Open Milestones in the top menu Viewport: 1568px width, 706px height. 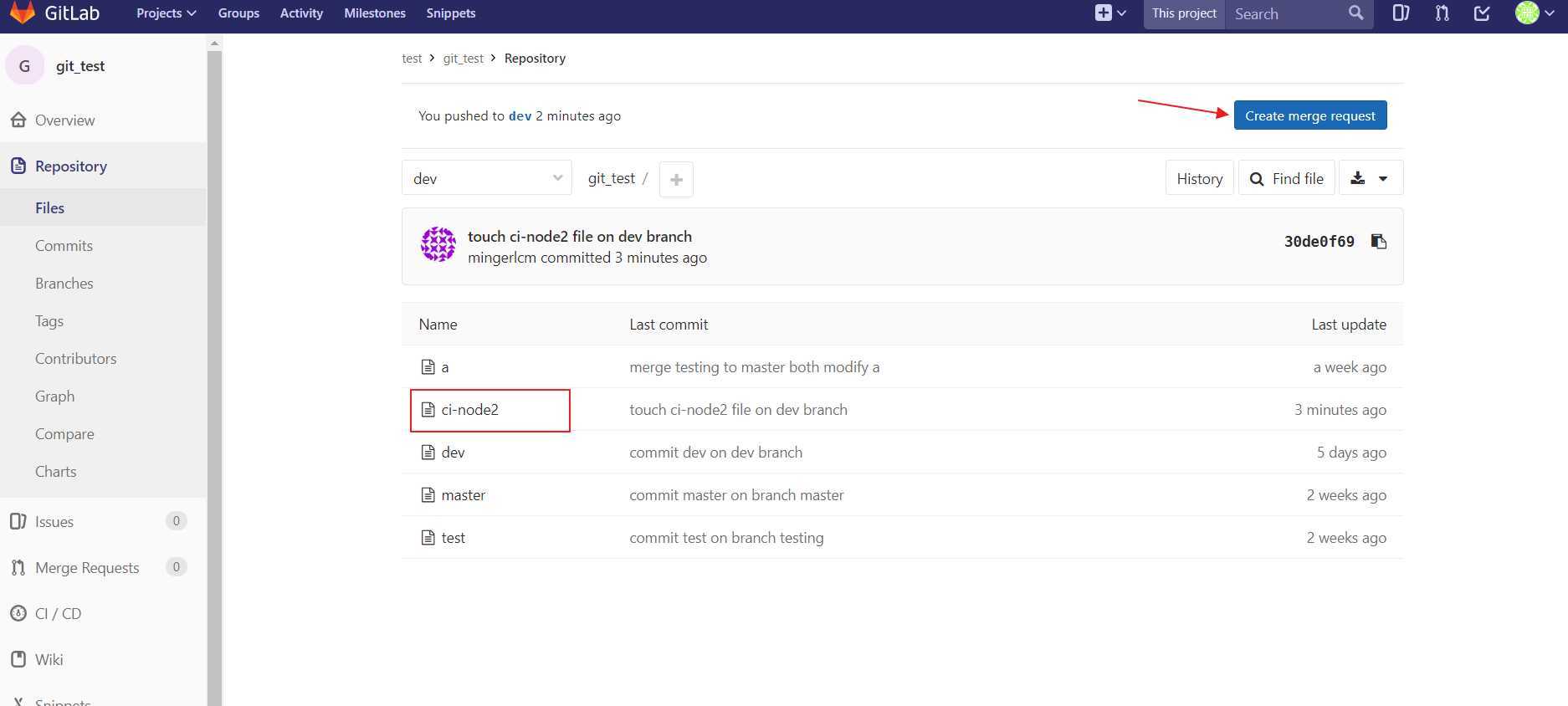(x=375, y=13)
